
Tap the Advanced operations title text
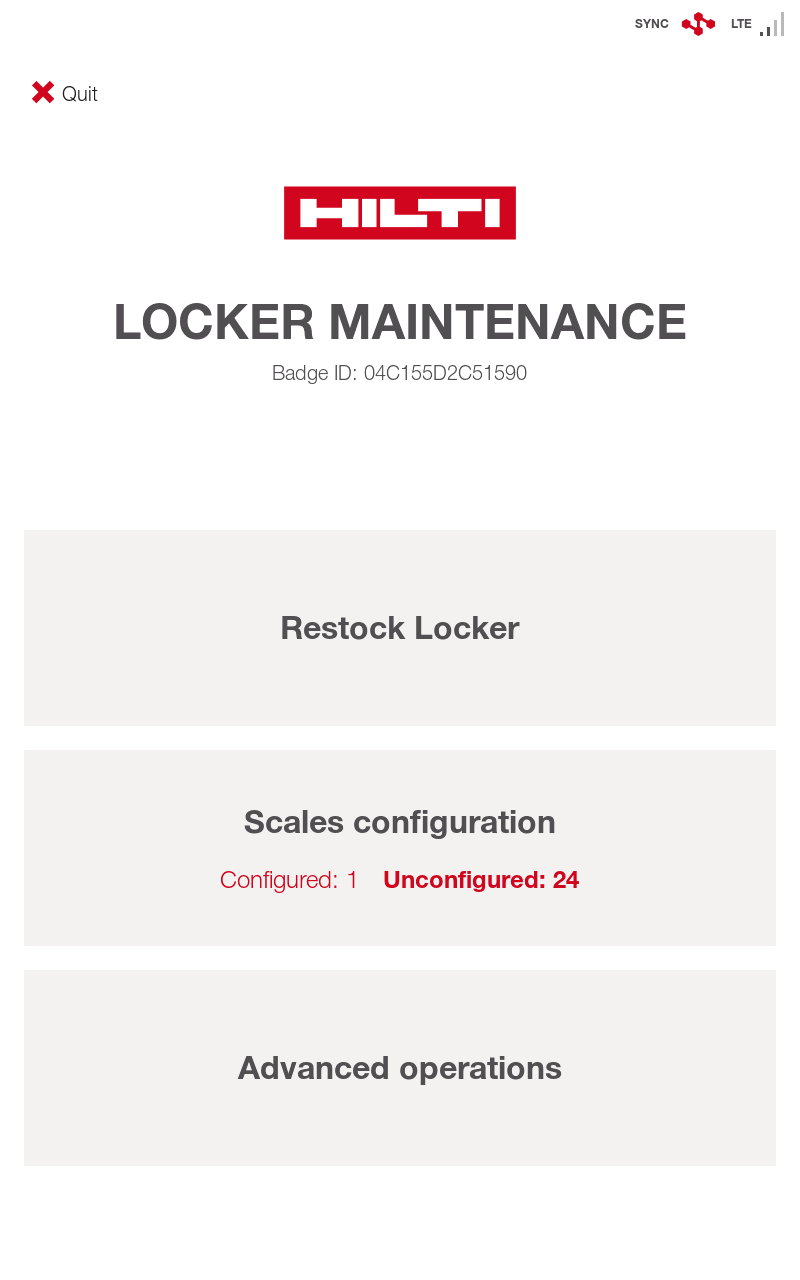pyautogui.click(x=400, y=1068)
